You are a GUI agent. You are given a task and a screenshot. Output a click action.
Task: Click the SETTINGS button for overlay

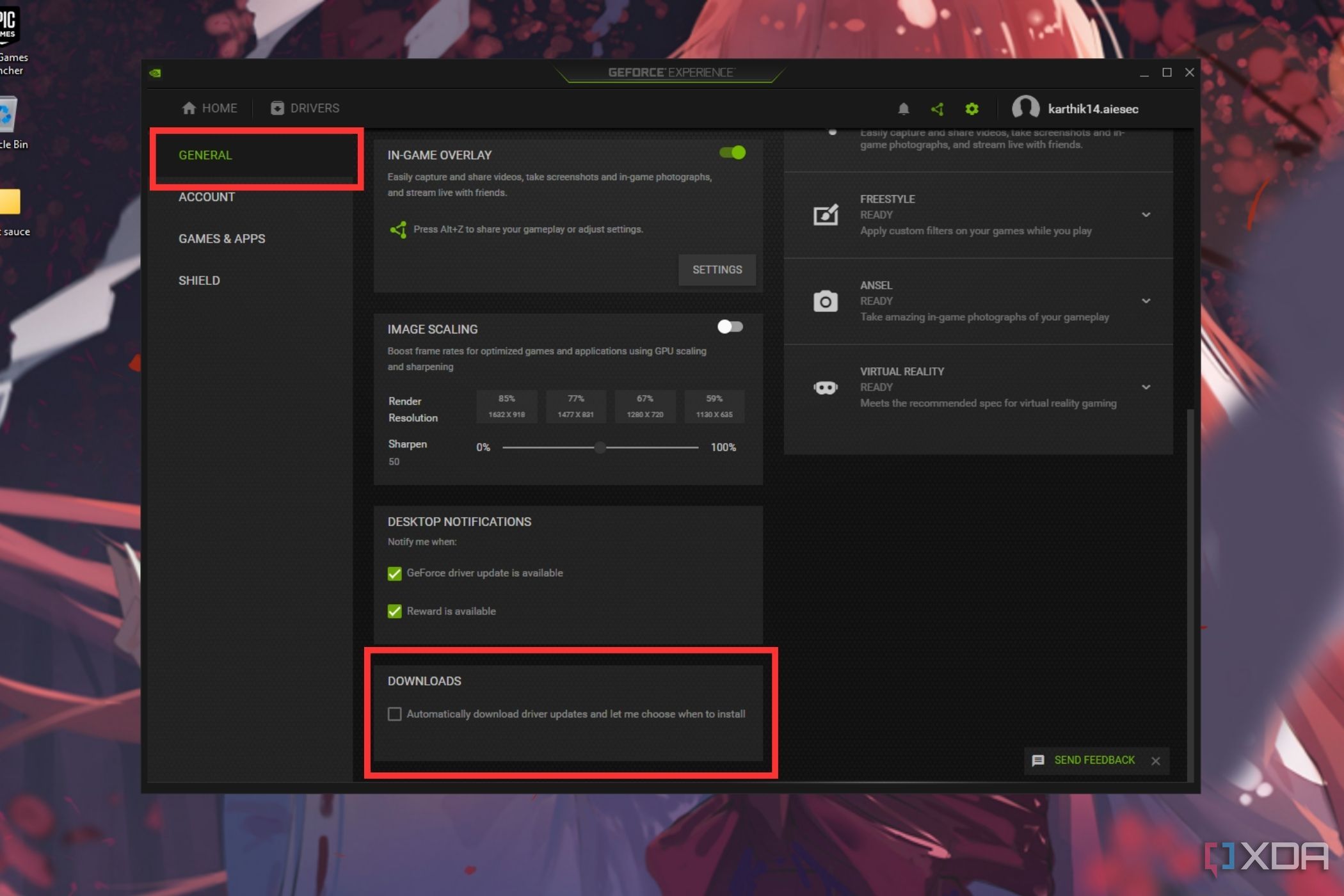click(717, 269)
